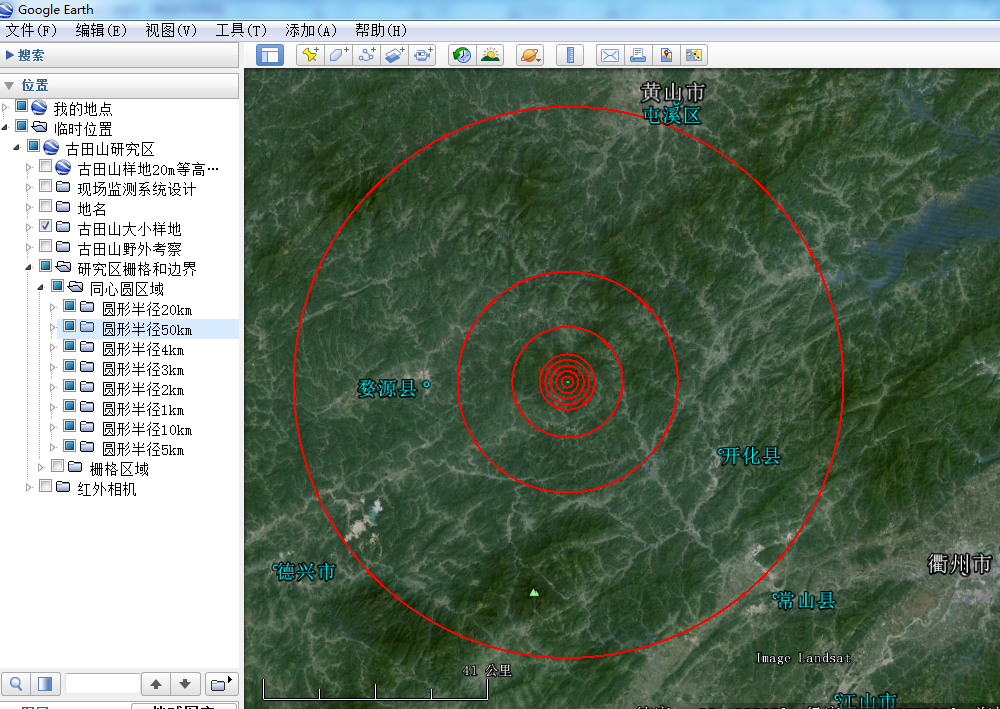Expand the 圆形半径4km folder

pyautogui.click(x=53, y=347)
